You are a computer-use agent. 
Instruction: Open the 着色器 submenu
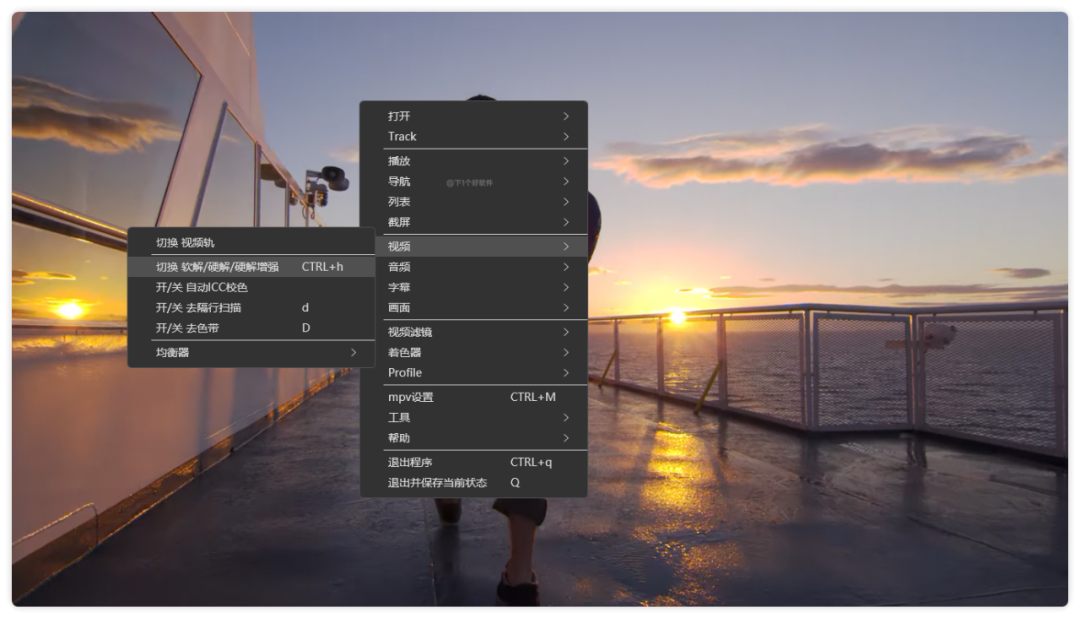tap(473, 352)
